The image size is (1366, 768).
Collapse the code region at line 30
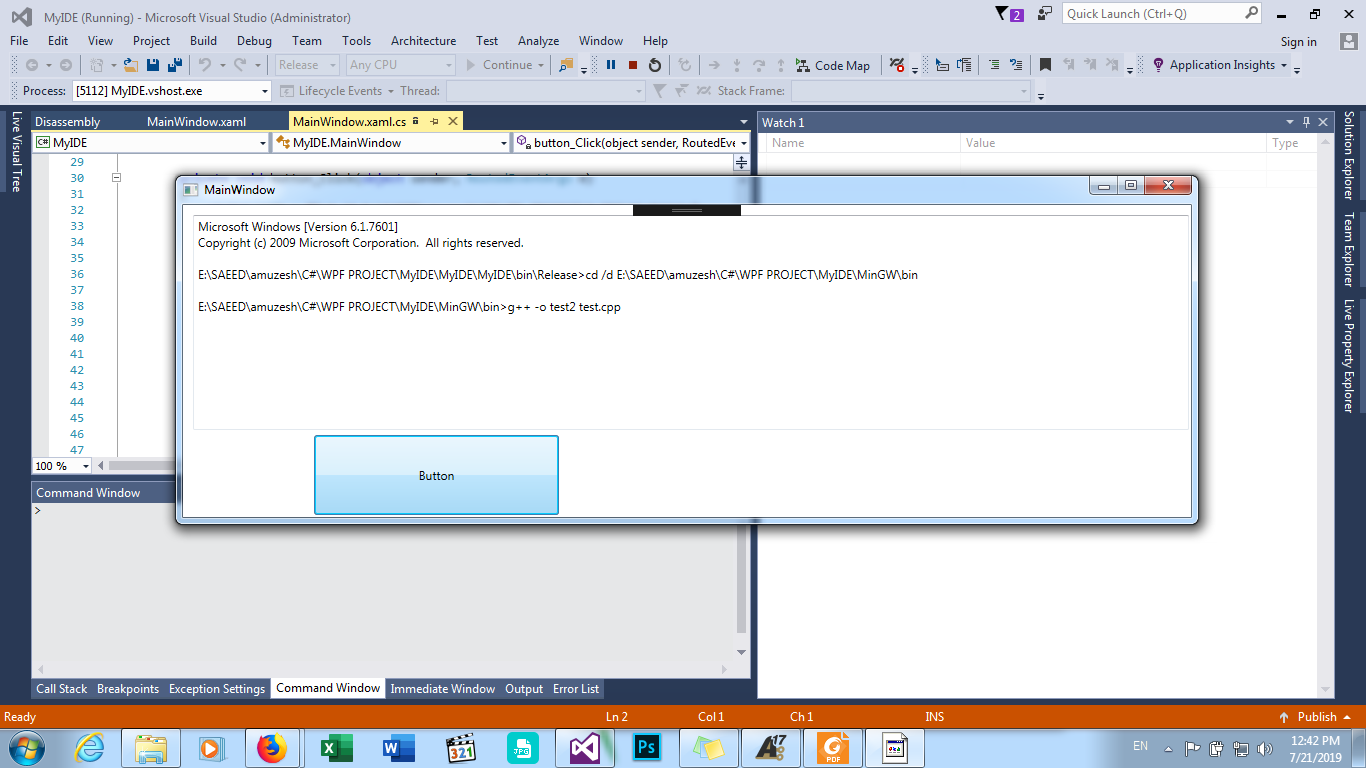pos(116,178)
